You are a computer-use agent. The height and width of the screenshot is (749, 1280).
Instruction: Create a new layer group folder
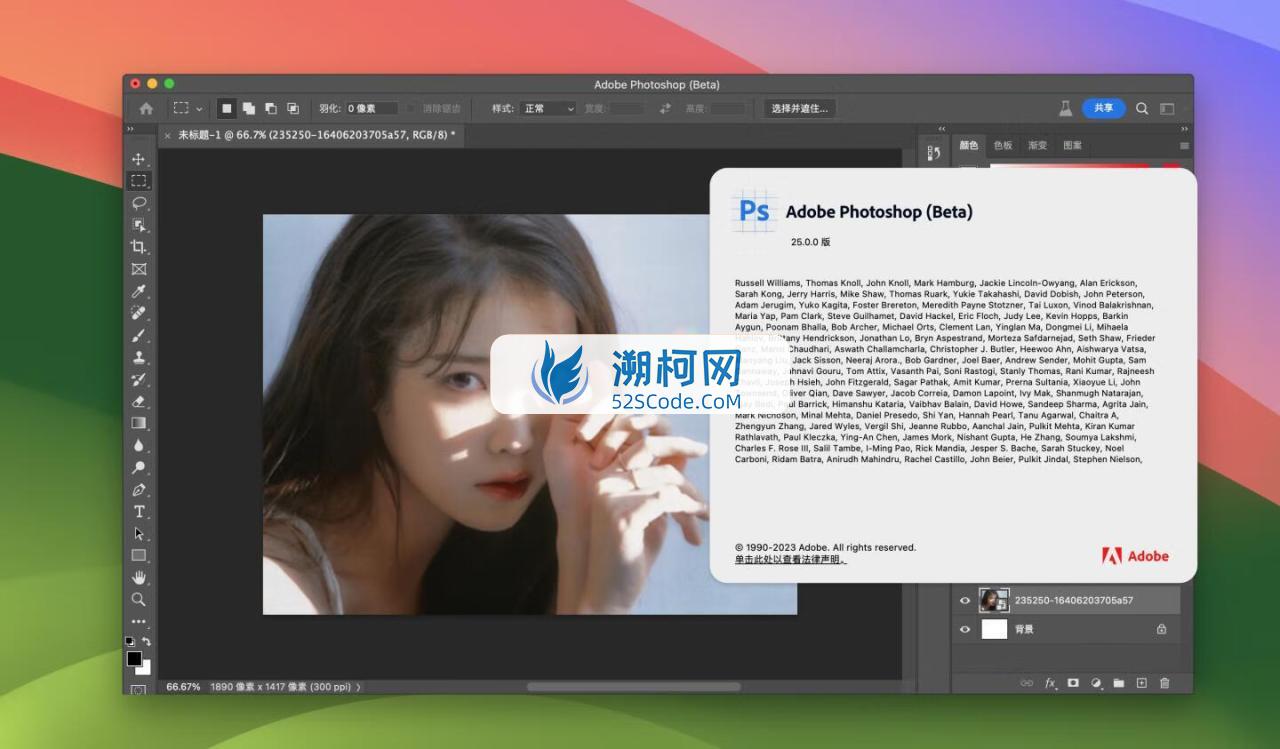point(1119,683)
